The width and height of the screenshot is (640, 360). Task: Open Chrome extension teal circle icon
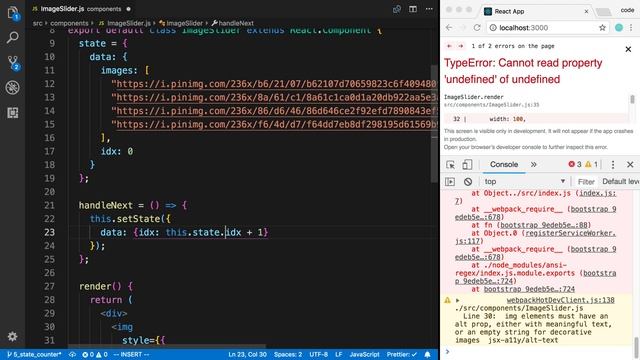coord(619,28)
